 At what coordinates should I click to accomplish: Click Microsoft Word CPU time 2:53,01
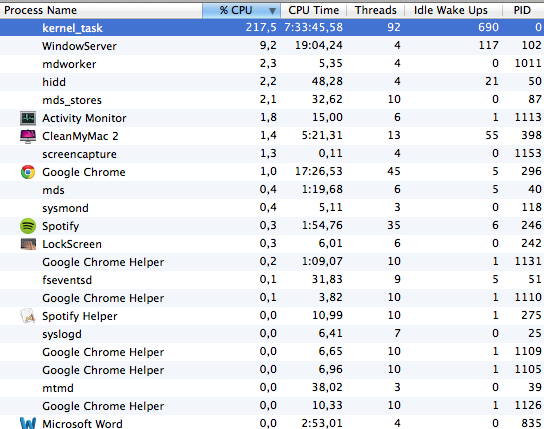tap(322, 423)
